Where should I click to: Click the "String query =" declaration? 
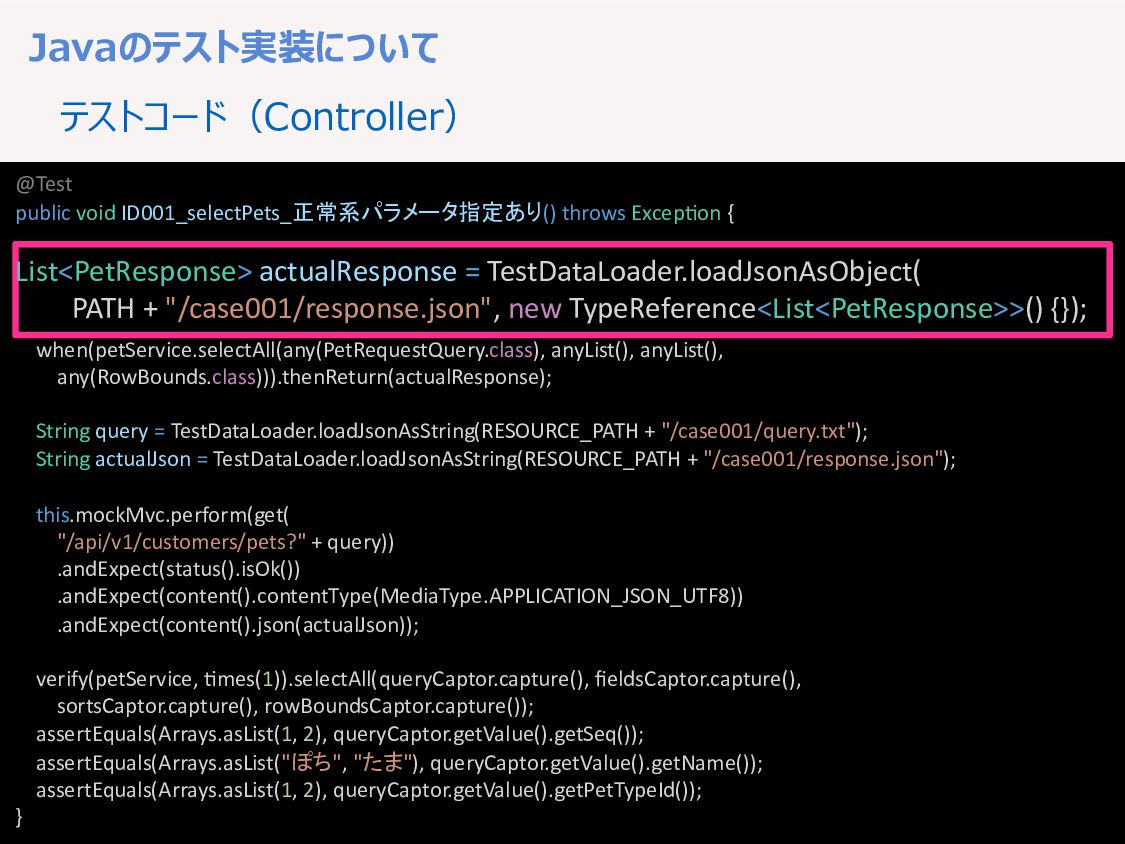click(x=100, y=431)
